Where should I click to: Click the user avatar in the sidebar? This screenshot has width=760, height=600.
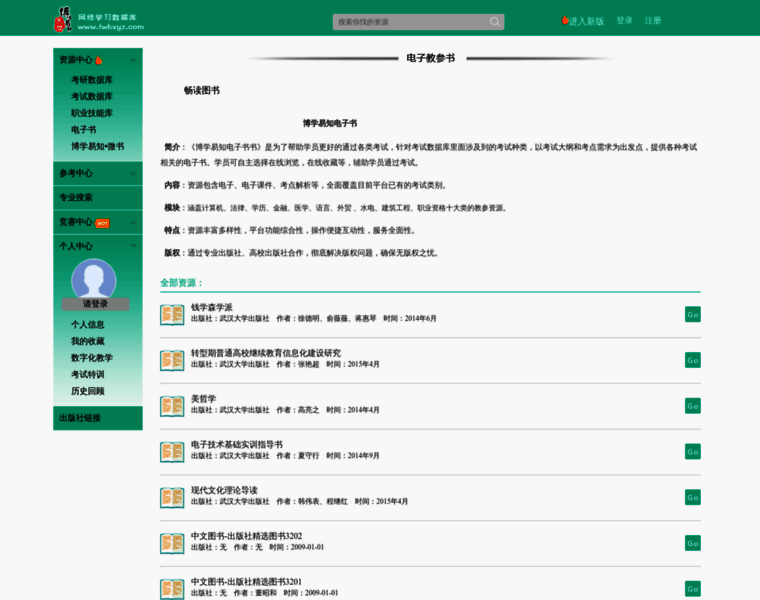(x=94, y=279)
